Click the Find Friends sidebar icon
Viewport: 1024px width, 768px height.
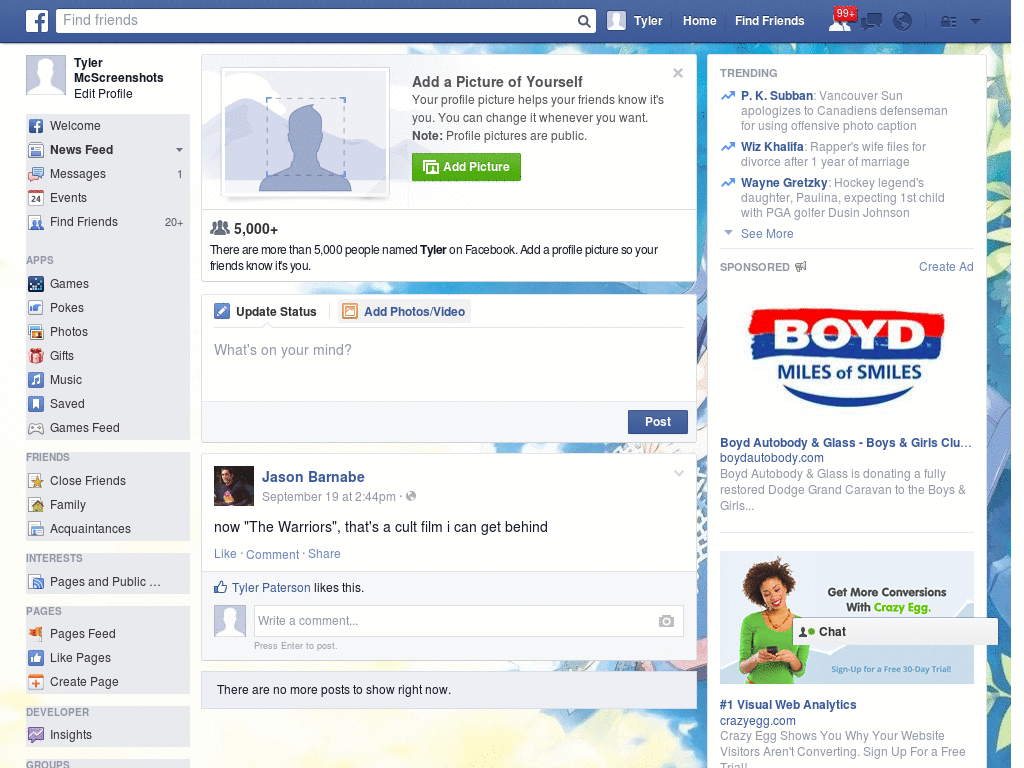(36, 222)
